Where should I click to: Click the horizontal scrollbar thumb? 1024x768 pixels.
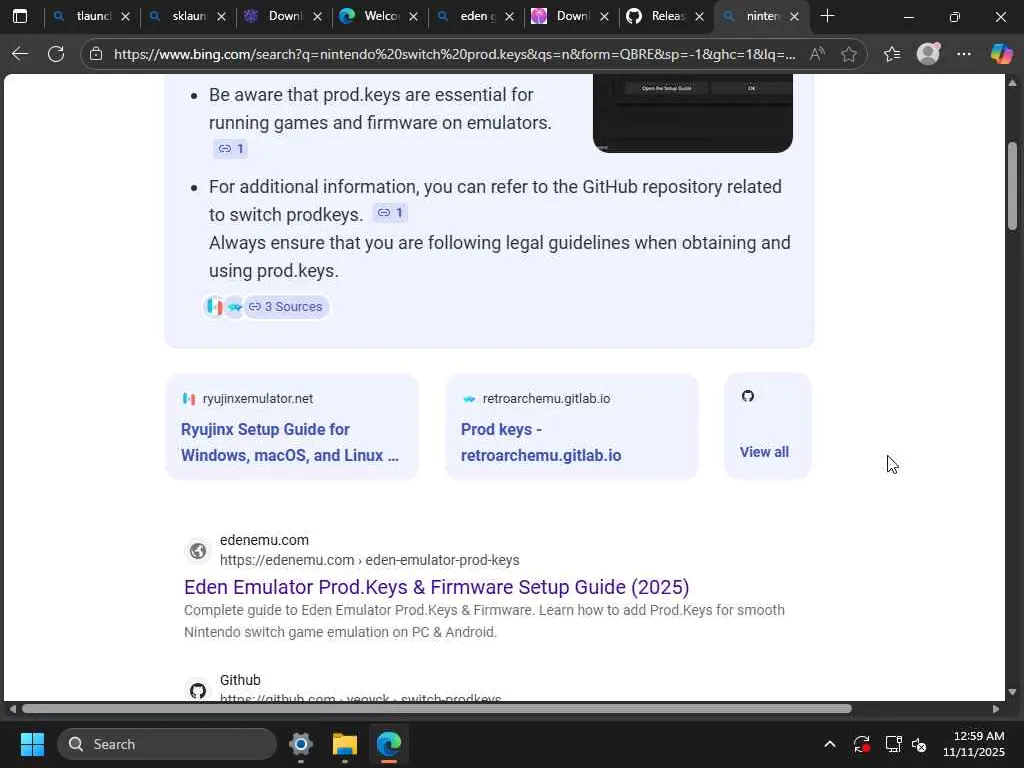(x=437, y=709)
